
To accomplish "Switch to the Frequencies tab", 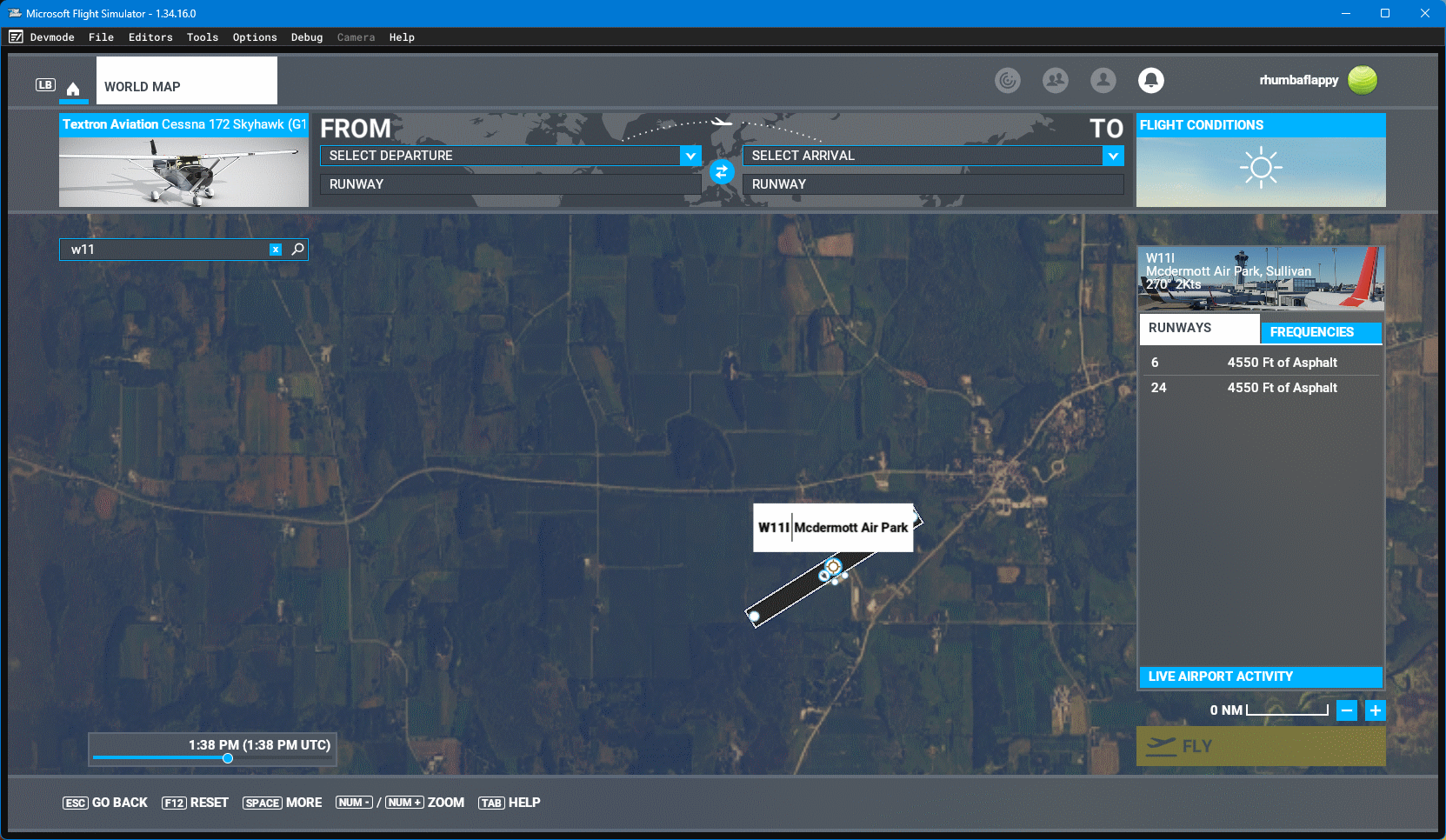I will pyautogui.click(x=1322, y=332).
